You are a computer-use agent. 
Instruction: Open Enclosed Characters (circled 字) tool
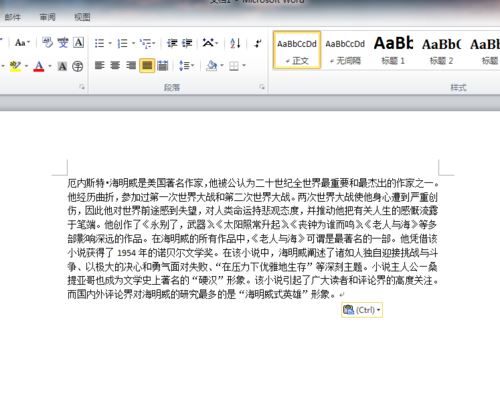[78, 66]
